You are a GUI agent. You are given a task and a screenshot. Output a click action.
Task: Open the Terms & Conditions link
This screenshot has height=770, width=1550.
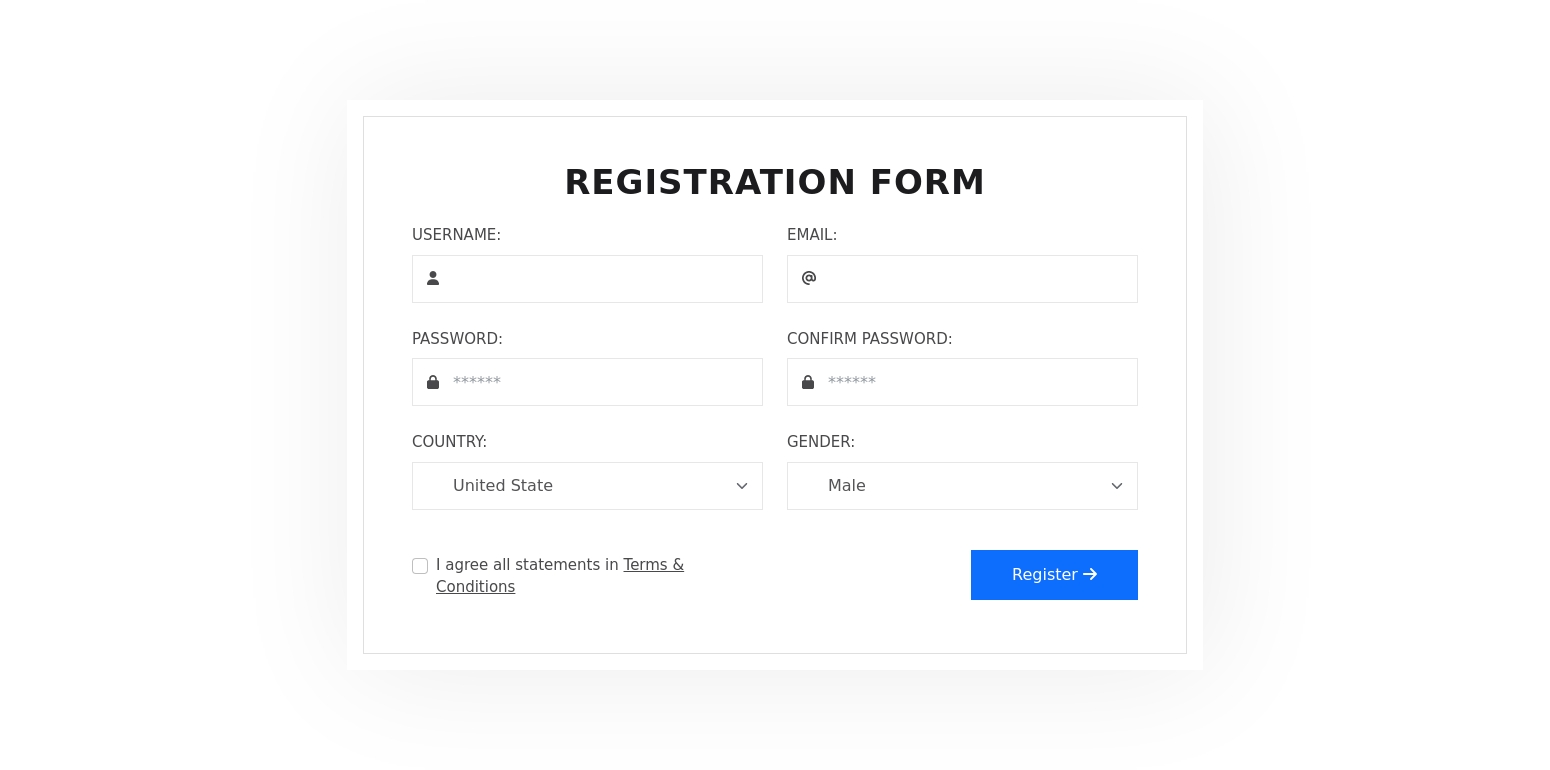653,565
